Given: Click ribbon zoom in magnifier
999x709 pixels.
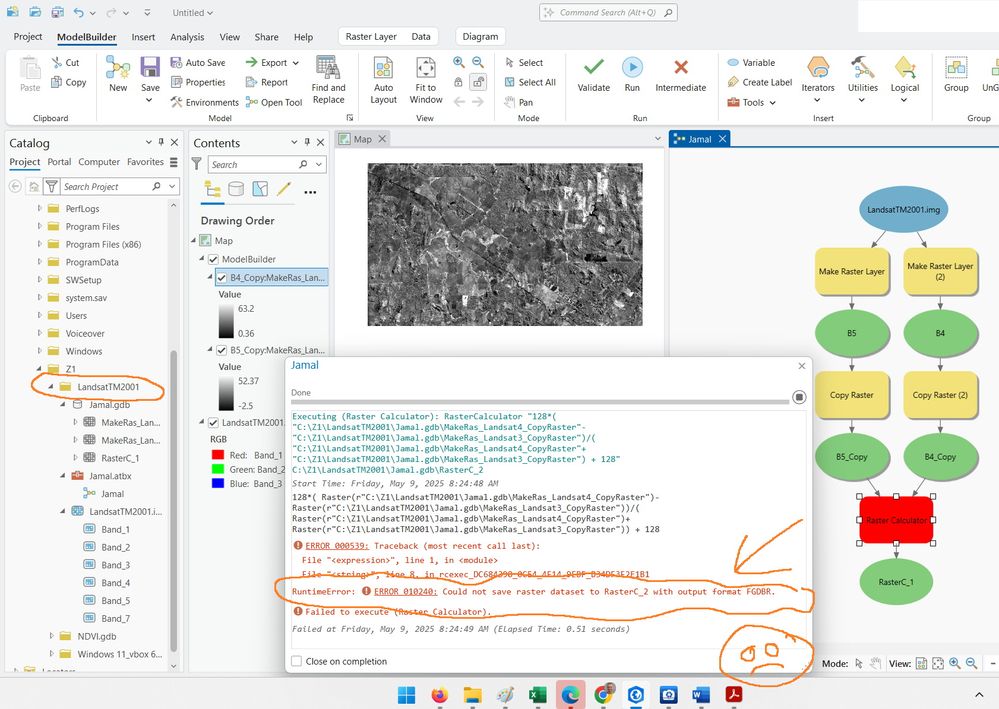Looking at the screenshot, I should [x=459, y=62].
